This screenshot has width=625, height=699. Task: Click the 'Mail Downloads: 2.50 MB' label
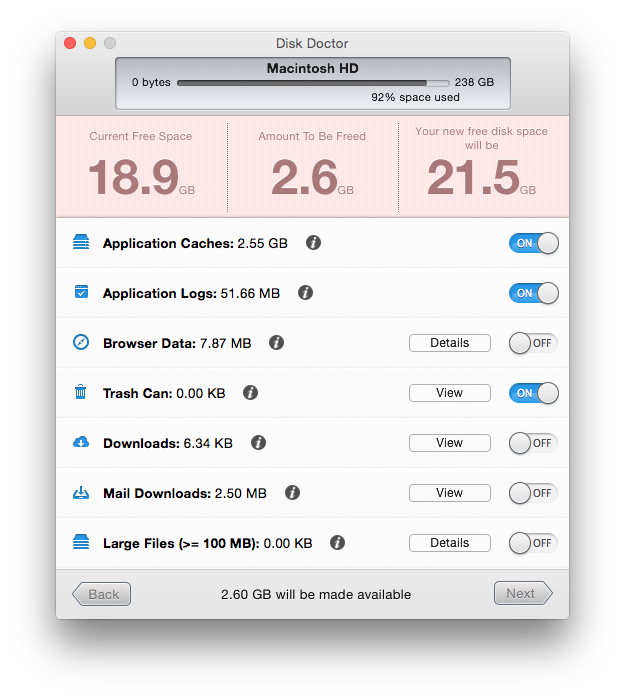tap(185, 493)
